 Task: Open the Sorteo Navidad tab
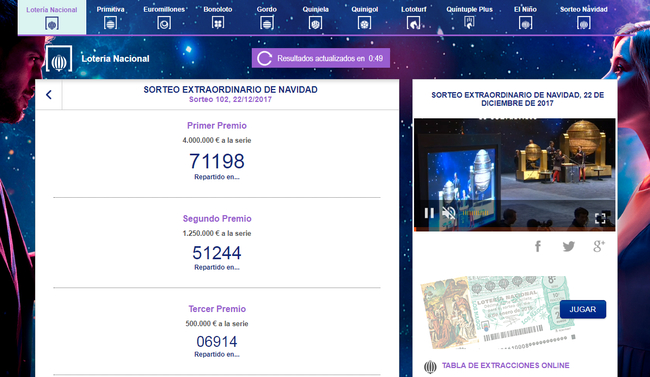[x=583, y=17]
